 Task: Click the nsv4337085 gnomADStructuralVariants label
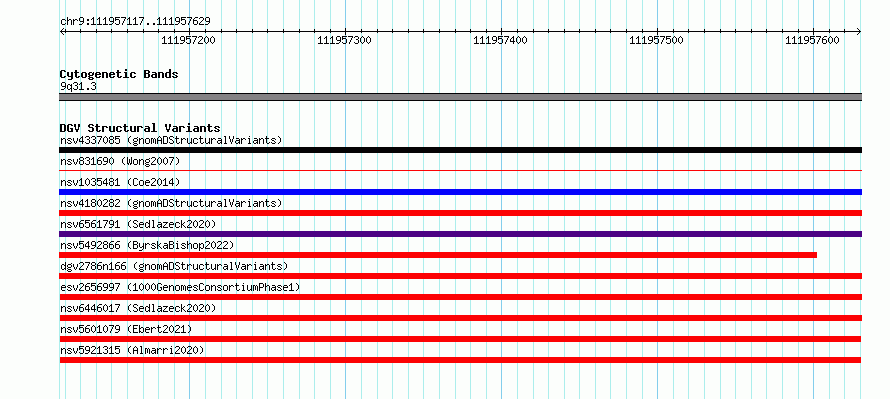point(171,140)
